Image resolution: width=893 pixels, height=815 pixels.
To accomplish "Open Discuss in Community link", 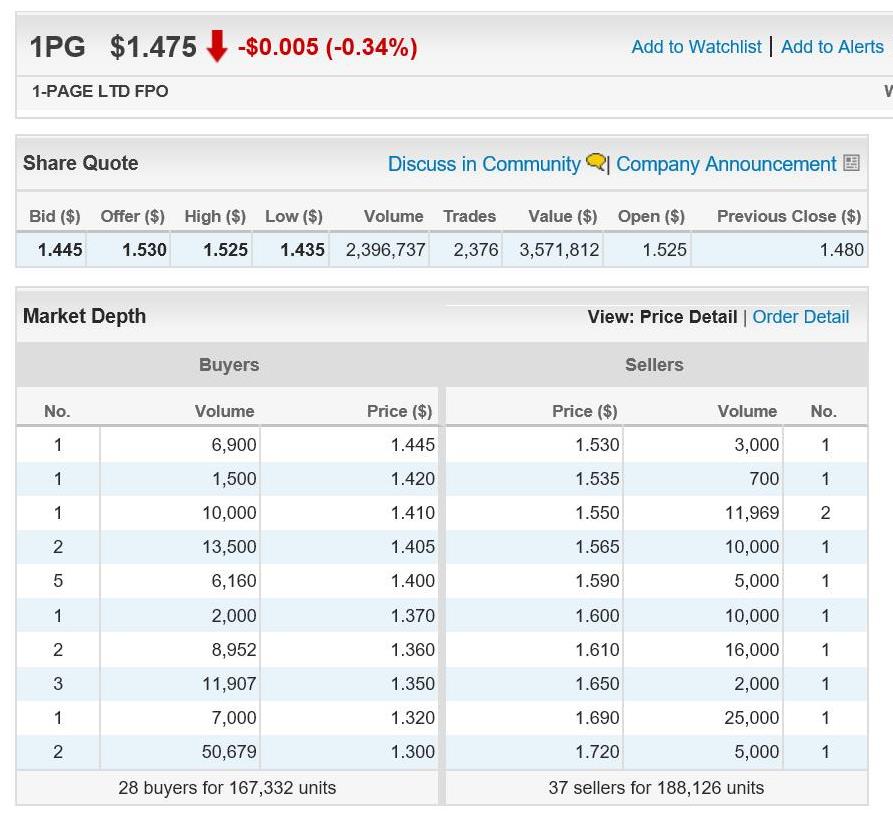I will (484, 164).
